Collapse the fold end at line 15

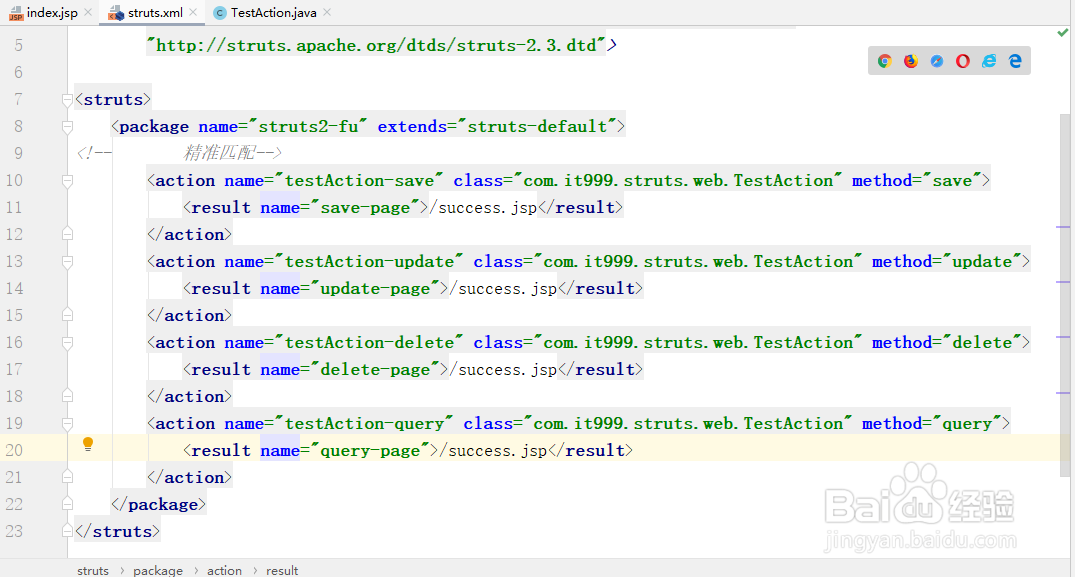[67, 315]
